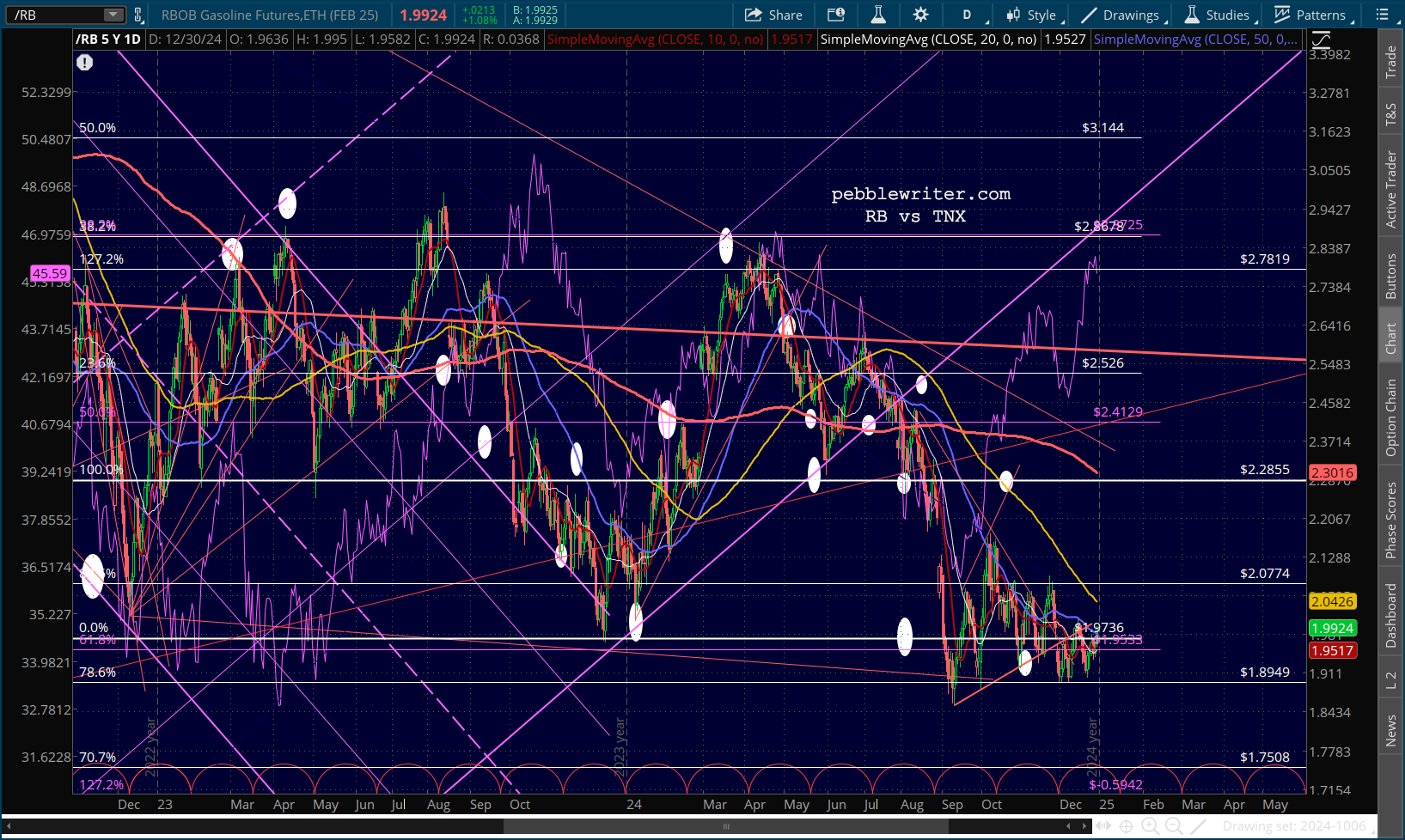Screen dimensions: 1405x840
Task: Click the scroll-left triangle near zoom controls
Action: coord(1069,826)
